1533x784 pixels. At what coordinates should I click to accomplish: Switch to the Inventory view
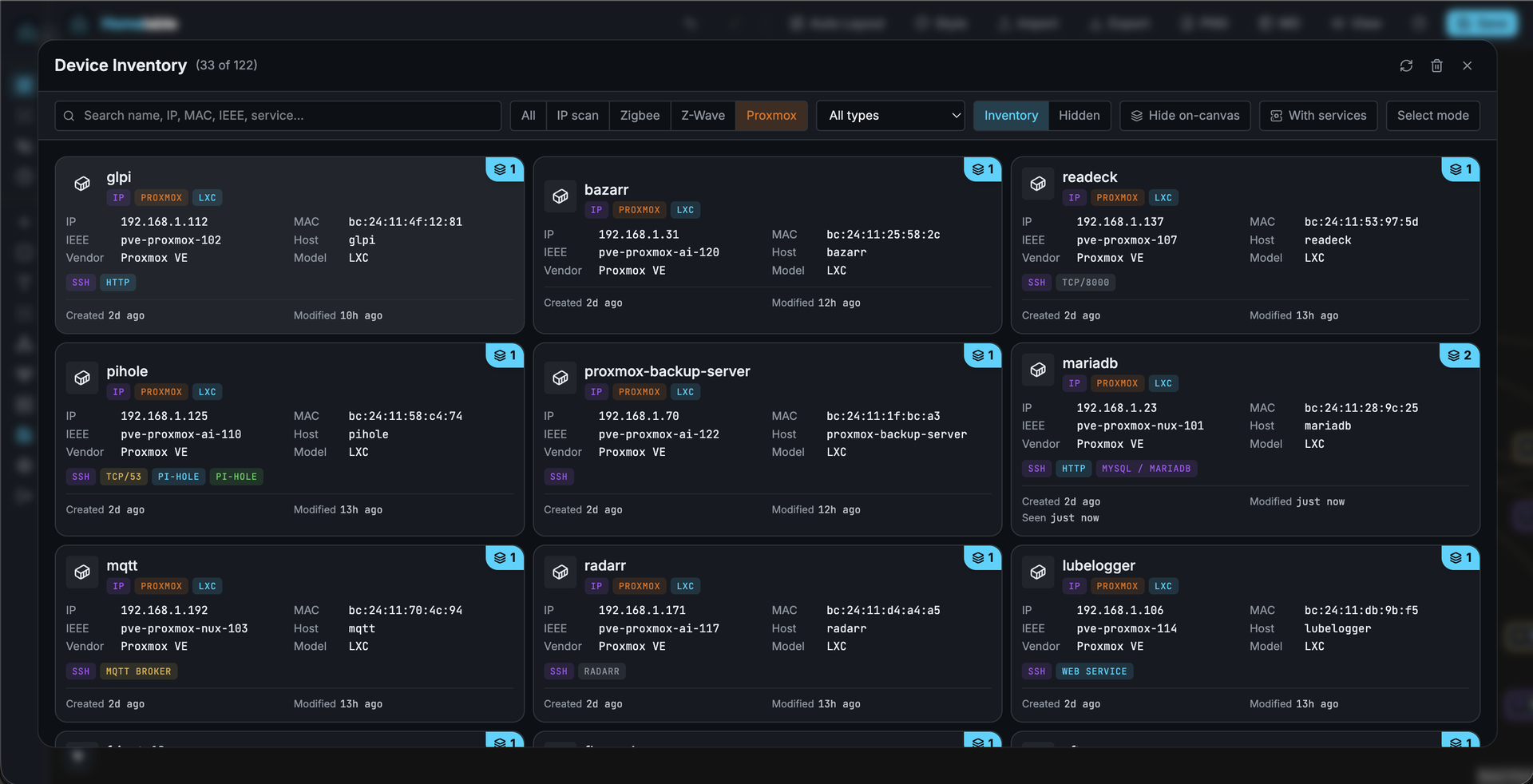[x=1011, y=116]
